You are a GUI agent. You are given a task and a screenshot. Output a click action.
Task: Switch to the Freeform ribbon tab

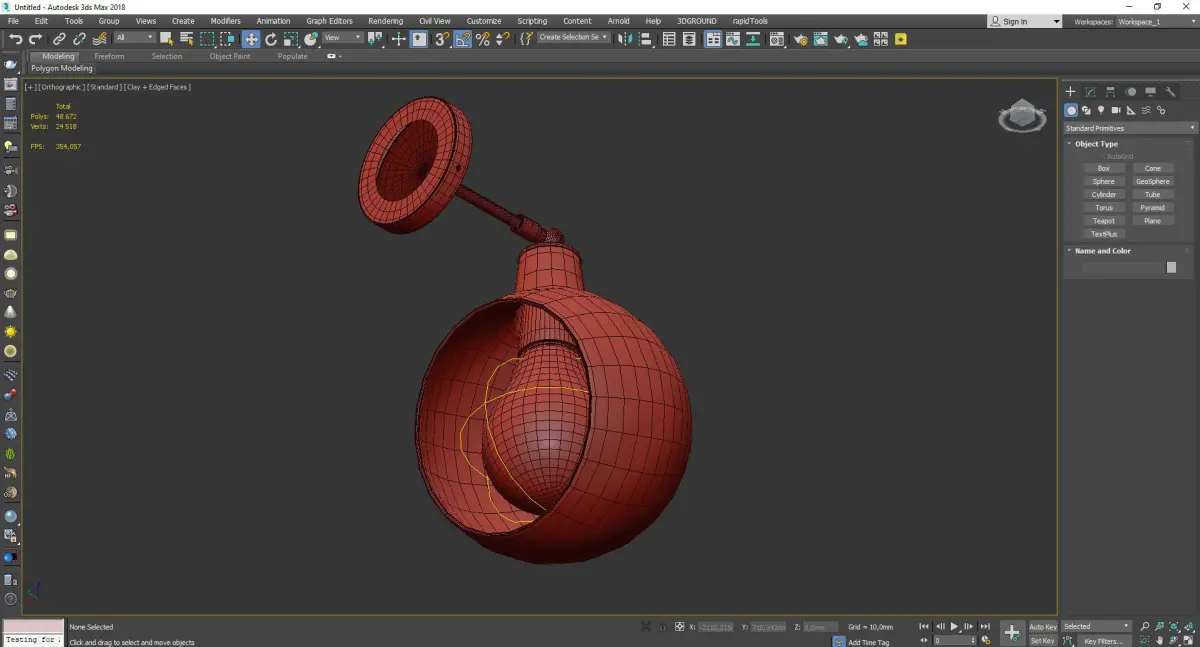click(x=109, y=56)
